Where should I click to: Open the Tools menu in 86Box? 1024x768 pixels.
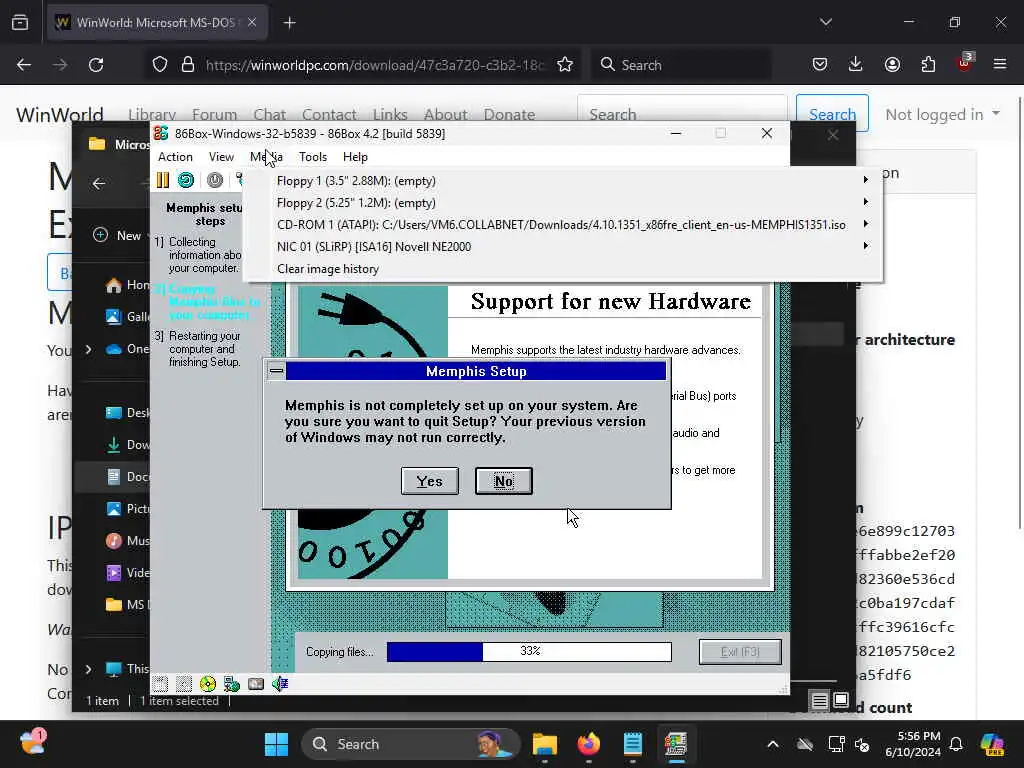pos(313,157)
